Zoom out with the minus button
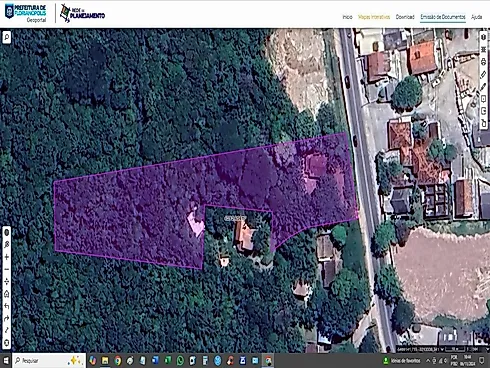The image size is (490, 368). click(x=7, y=269)
